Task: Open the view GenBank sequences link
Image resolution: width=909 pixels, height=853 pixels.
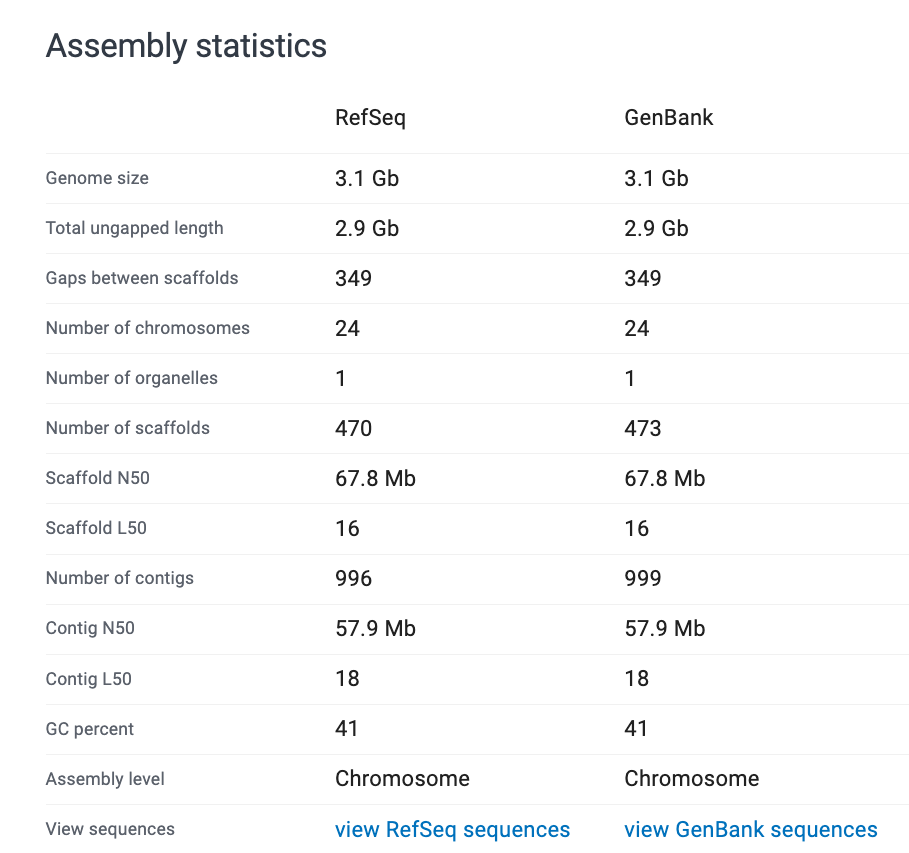Action: (750, 829)
